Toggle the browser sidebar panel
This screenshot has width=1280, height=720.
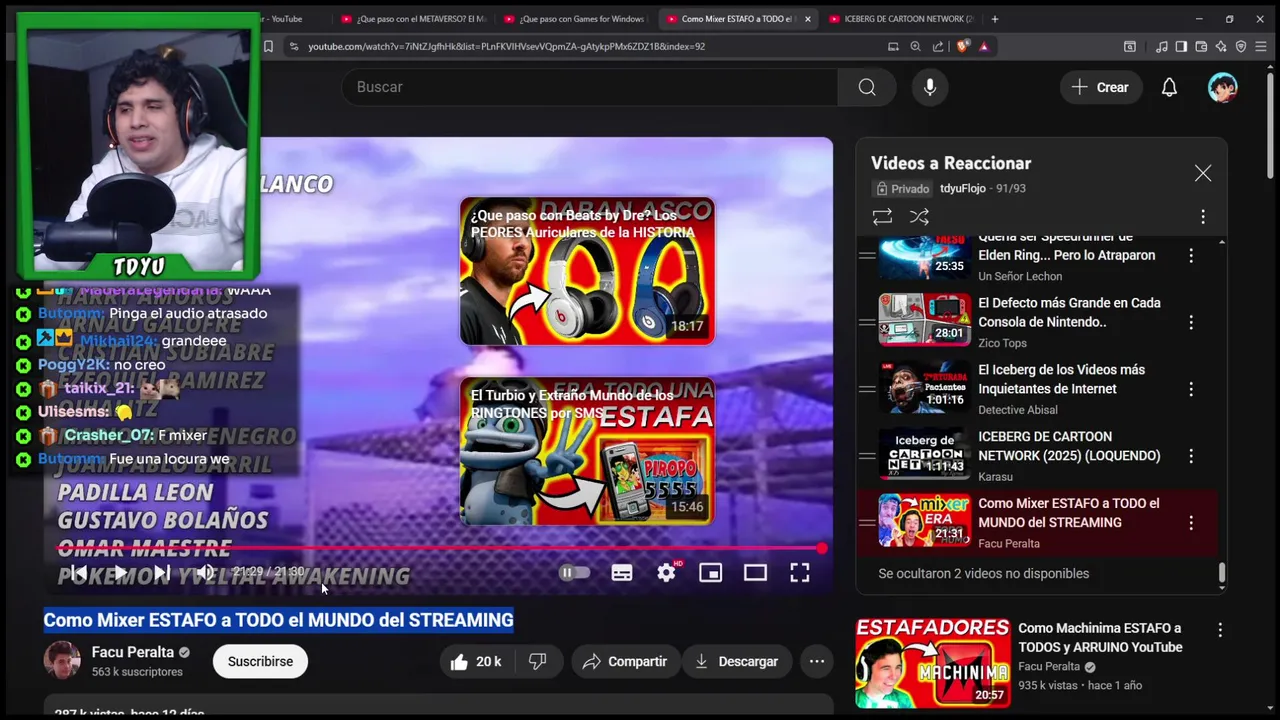(x=1181, y=46)
